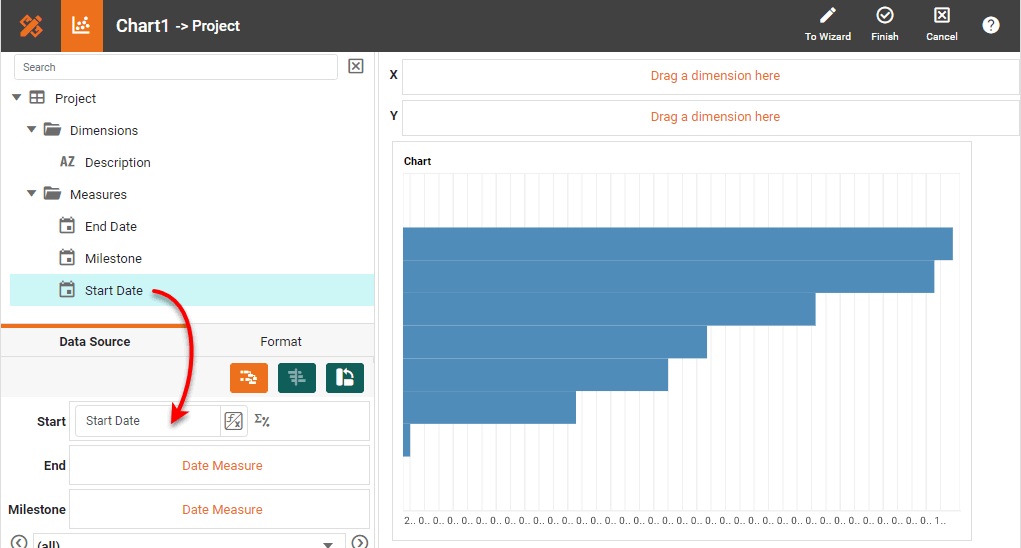
Task: Select the Description dimension
Action: [117, 162]
